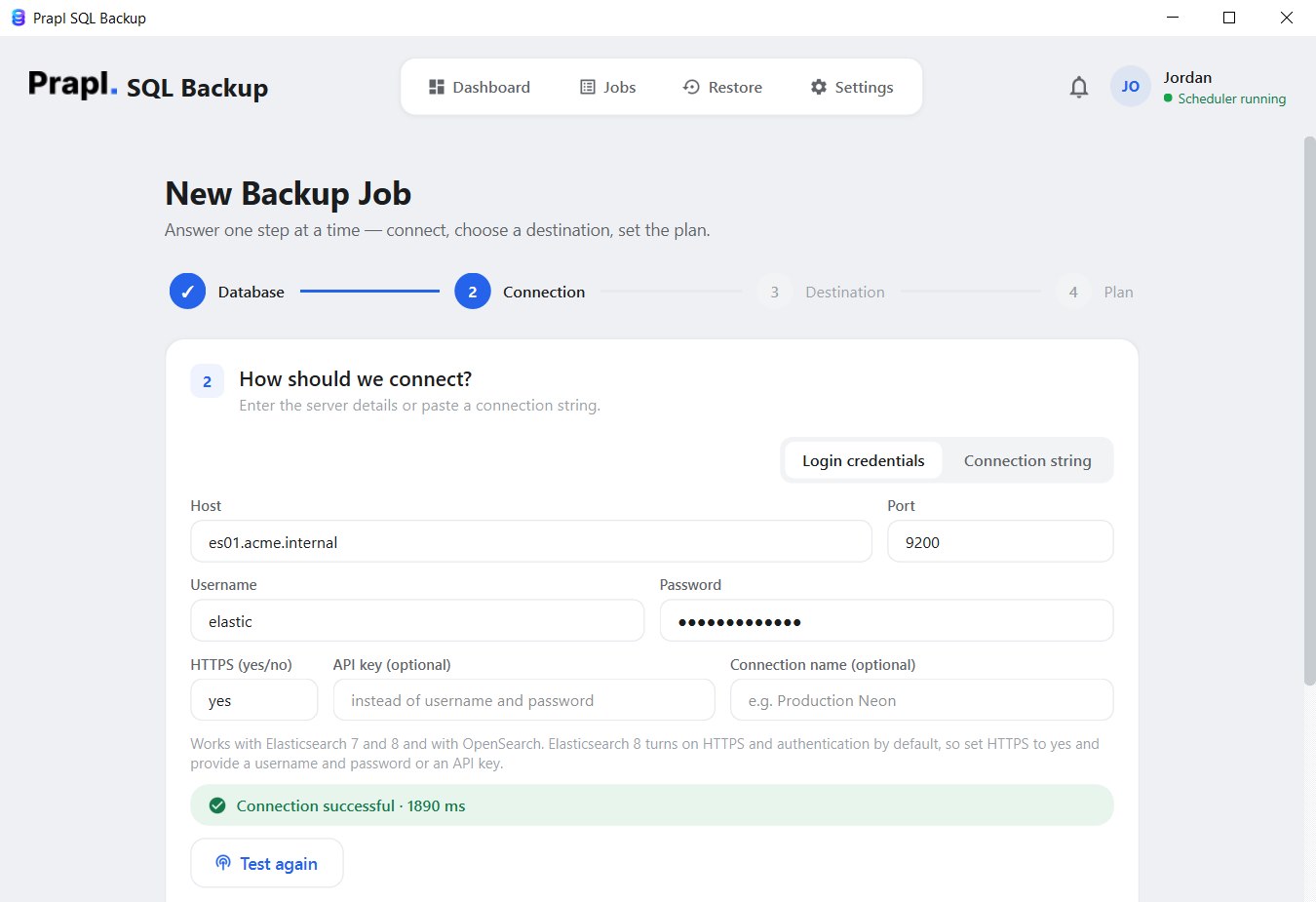Switch to Connection string mode
This screenshot has height=902, width=1316.
point(1027,460)
